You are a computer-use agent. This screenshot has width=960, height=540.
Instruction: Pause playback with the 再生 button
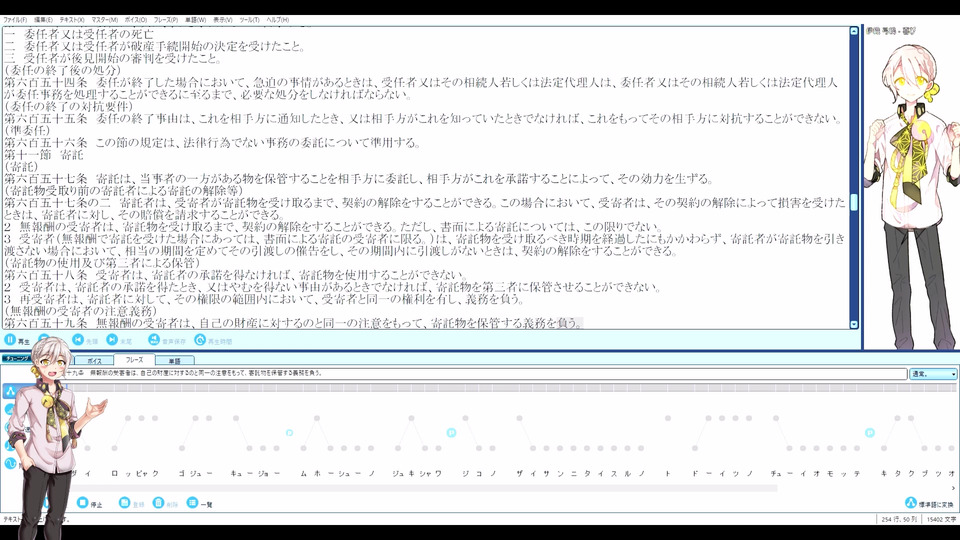17,340
